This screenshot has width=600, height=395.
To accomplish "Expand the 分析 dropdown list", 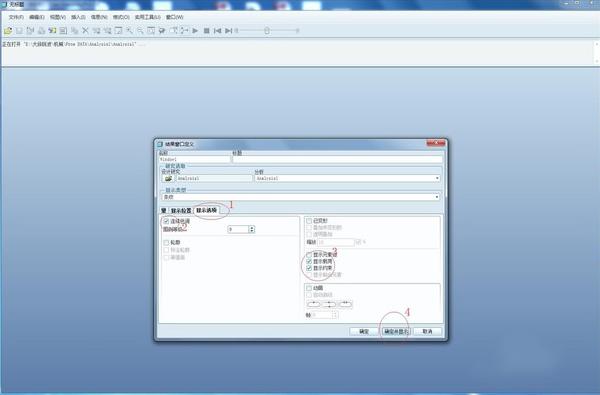I will click(x=437, y=178).
